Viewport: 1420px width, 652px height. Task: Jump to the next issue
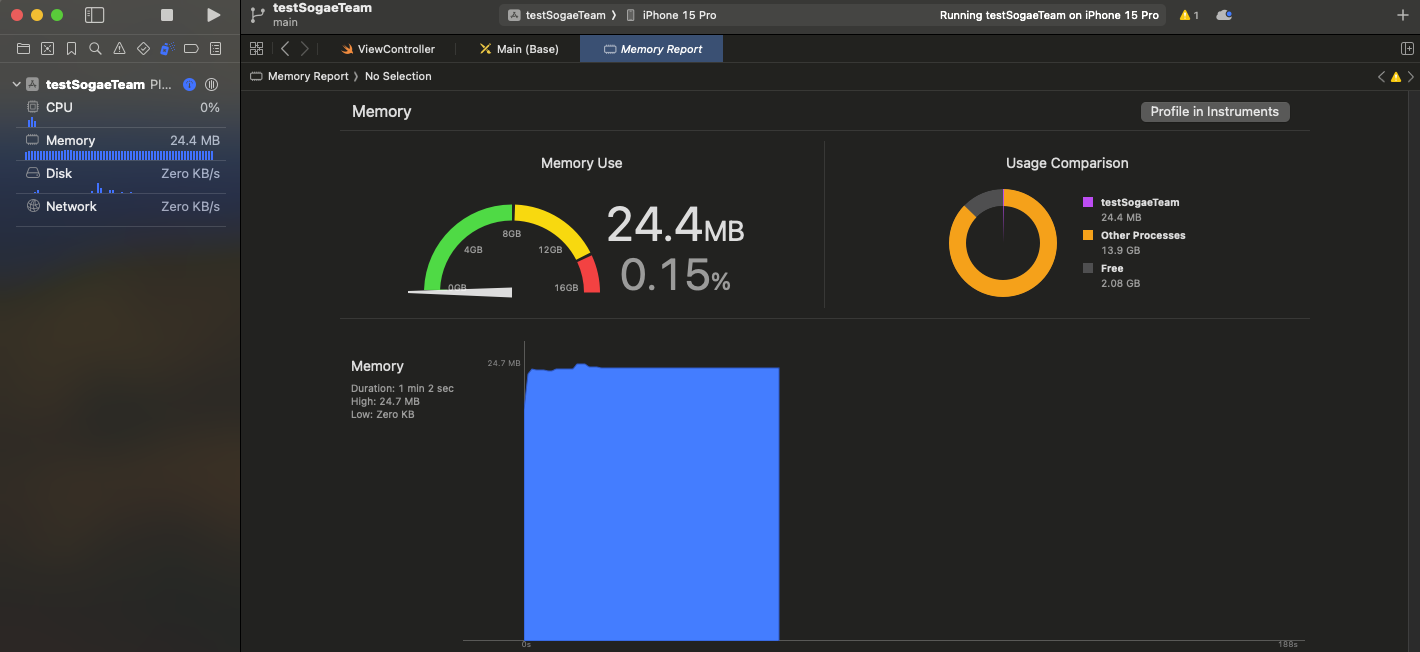(x=1411, y=76)
